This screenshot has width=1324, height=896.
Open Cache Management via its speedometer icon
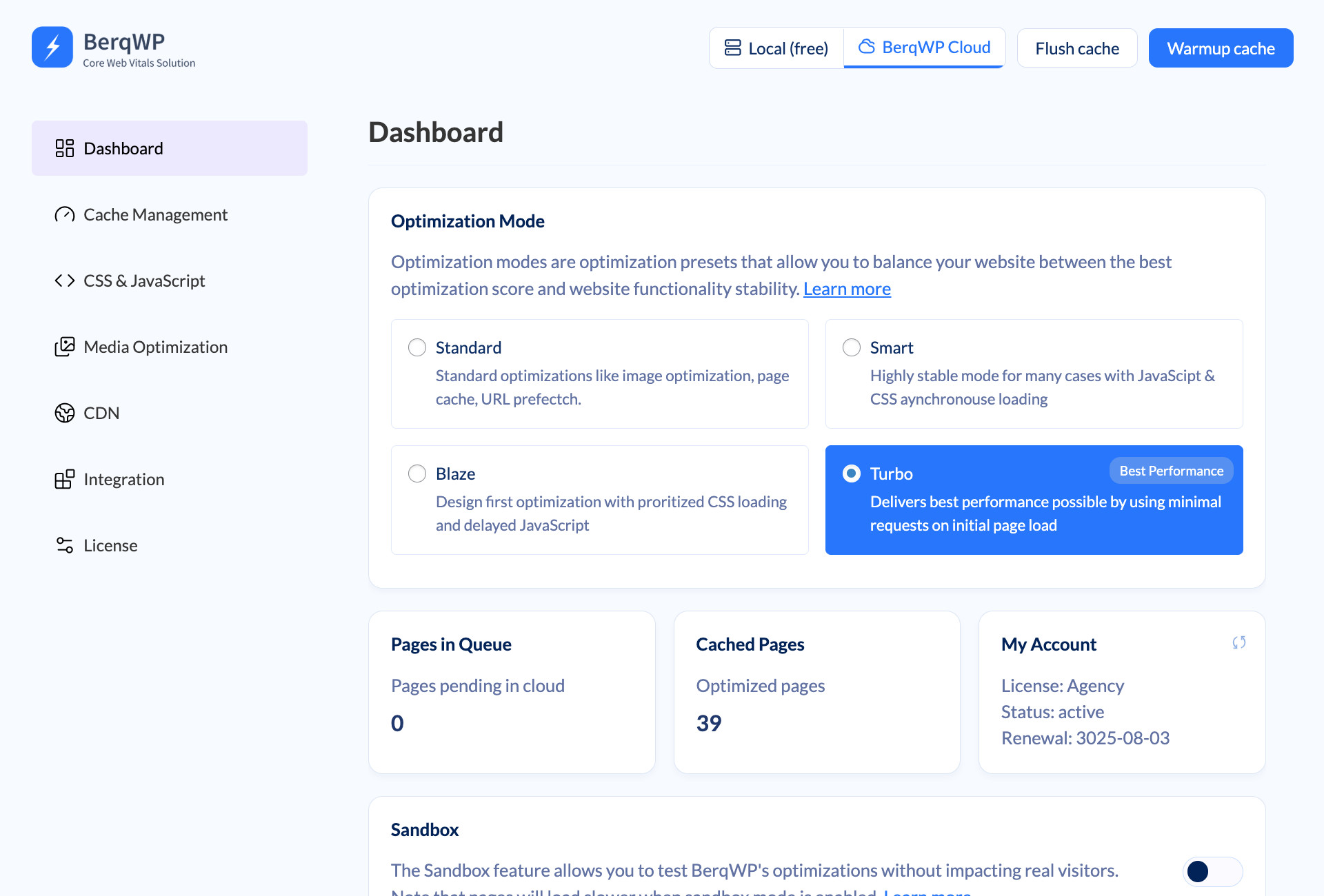point(65,214)
